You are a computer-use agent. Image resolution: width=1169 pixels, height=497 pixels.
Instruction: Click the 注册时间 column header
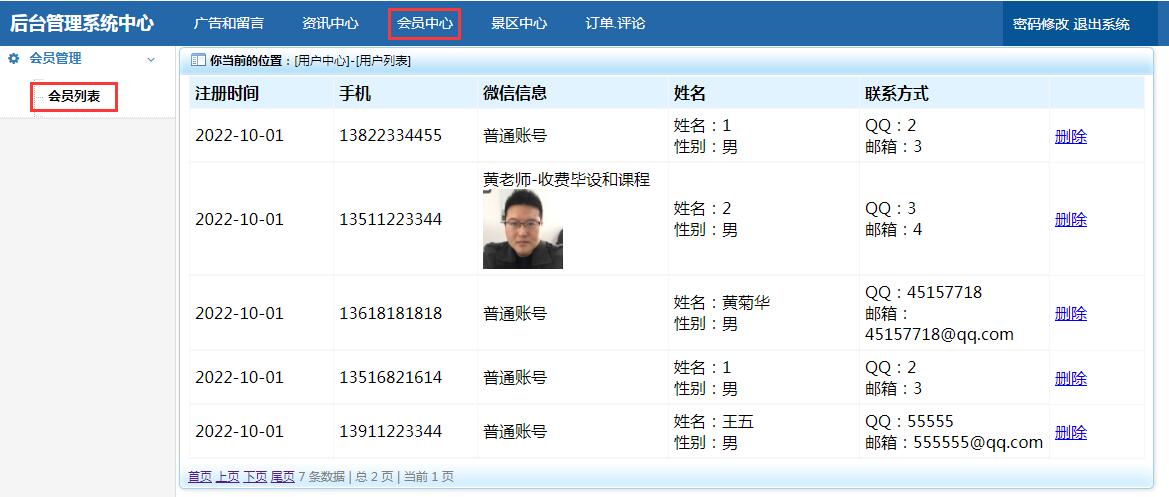coord(227,94)
